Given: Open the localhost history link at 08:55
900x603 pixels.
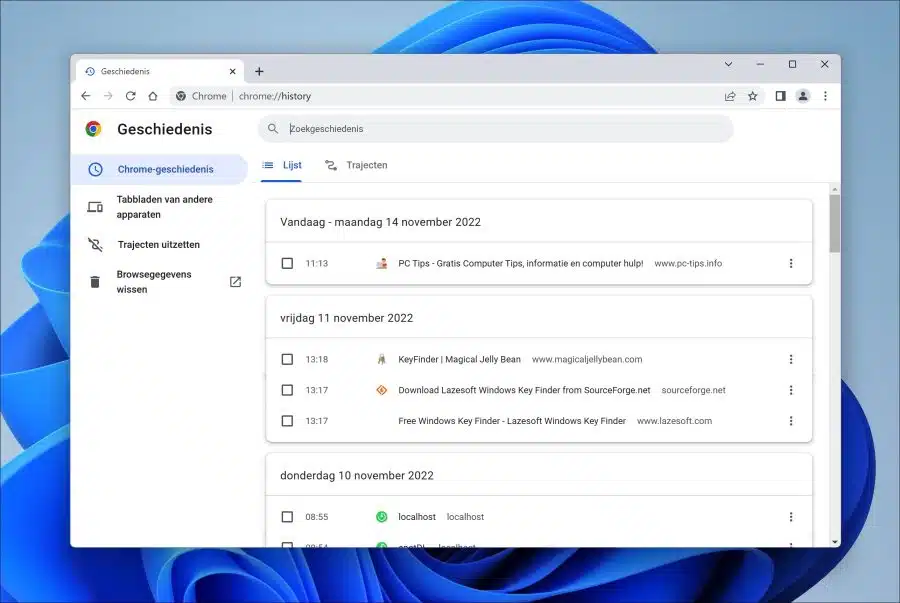Looking at the screenshot, I should click(417, 517).
